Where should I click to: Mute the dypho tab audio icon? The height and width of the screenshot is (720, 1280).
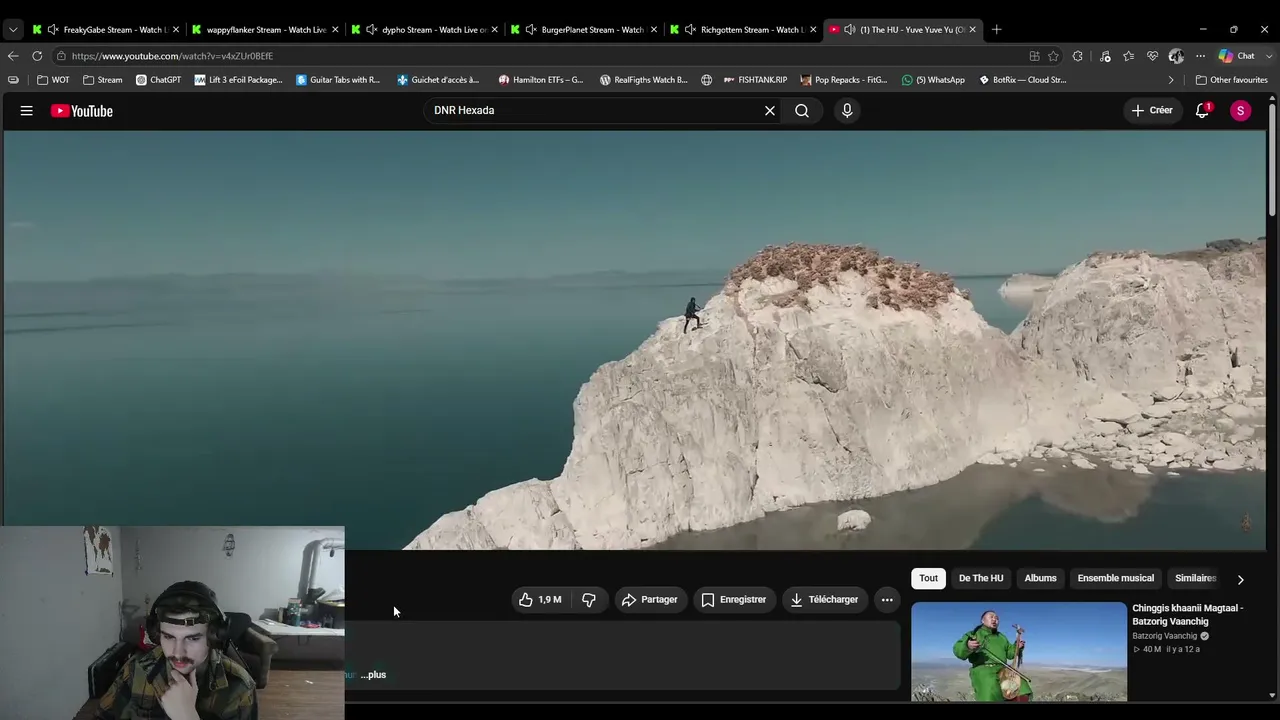point(372,30)
